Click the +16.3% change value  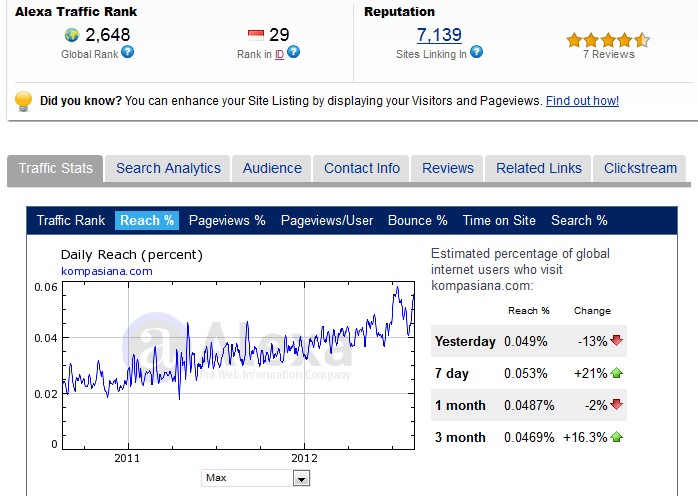pos(585,437)
